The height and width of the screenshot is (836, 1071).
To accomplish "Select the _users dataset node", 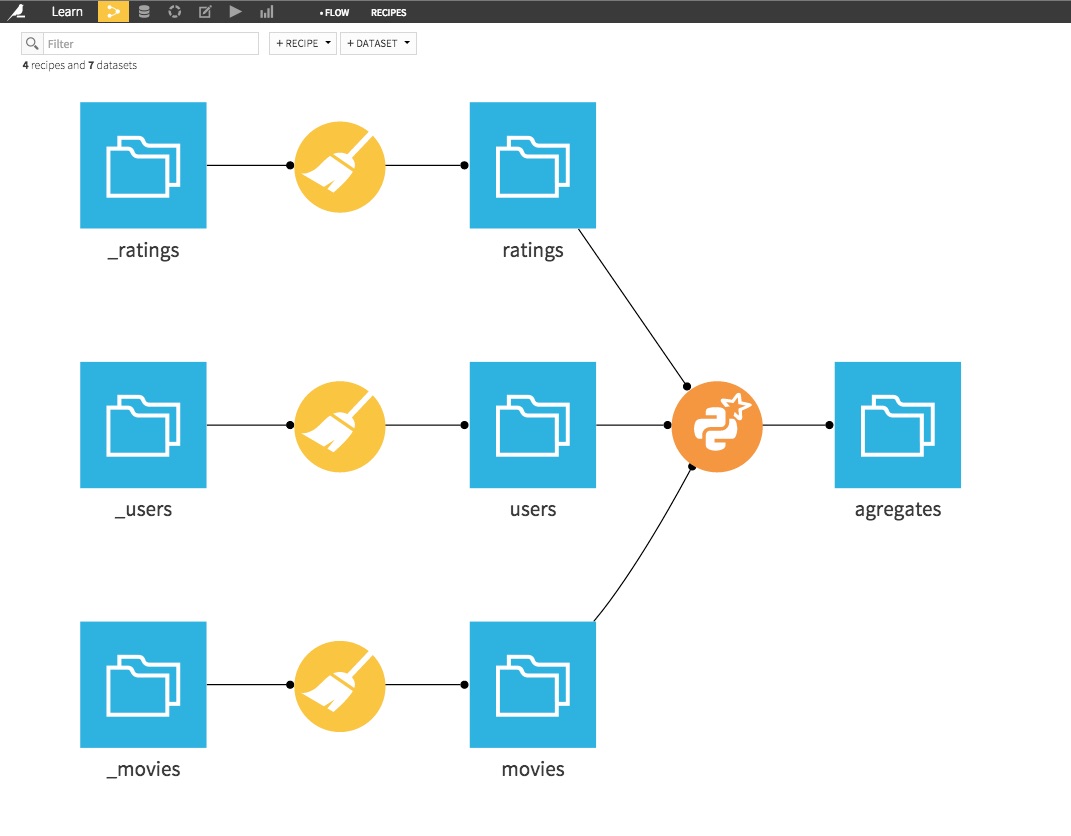I will click(x=143, y=425).
